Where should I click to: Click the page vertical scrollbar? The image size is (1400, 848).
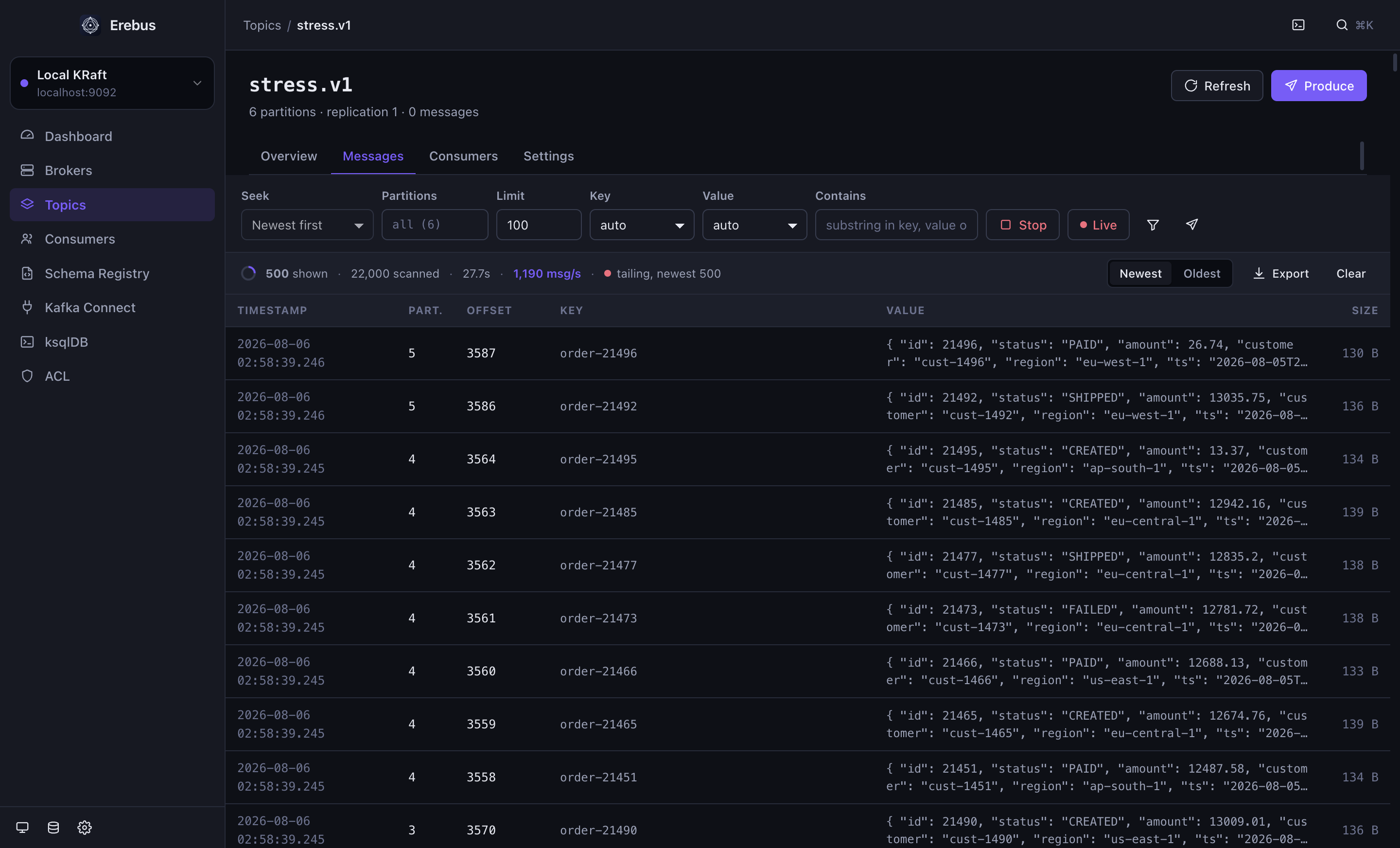pyautogui.click(x=1394, y=63)
